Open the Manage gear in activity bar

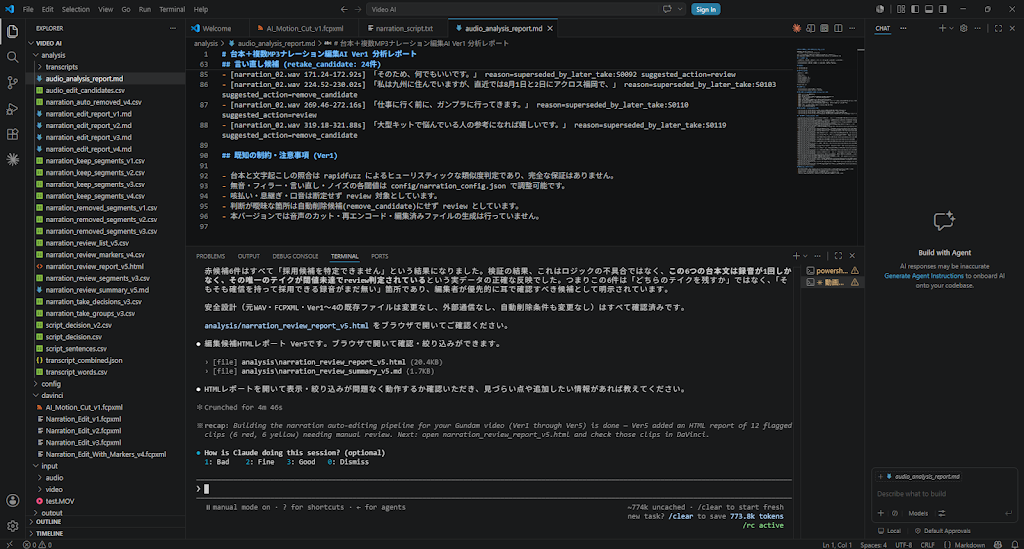tap(12, 525)
